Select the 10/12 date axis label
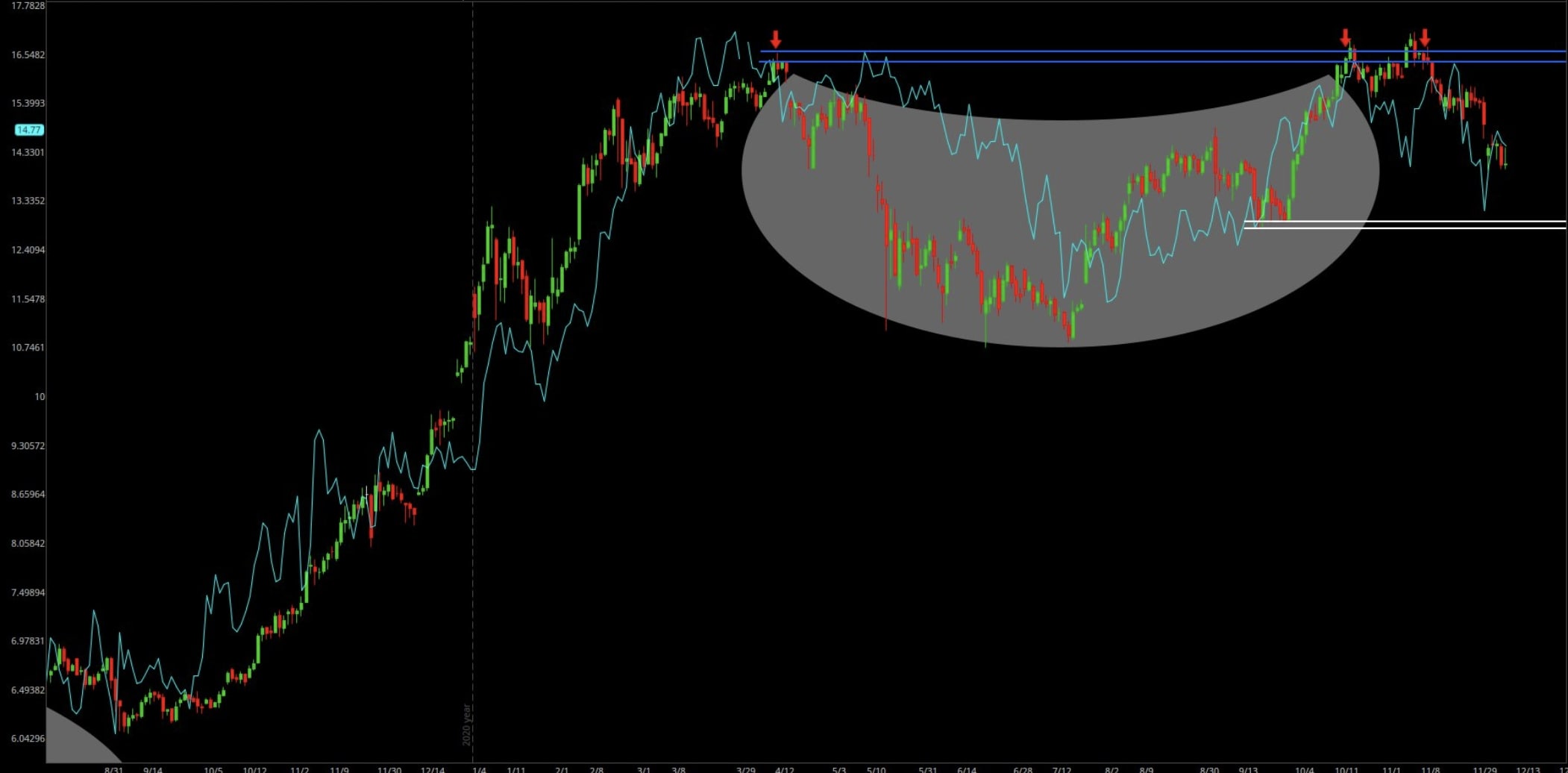This screenshot has width=1568, height=773. click(255, 769)
